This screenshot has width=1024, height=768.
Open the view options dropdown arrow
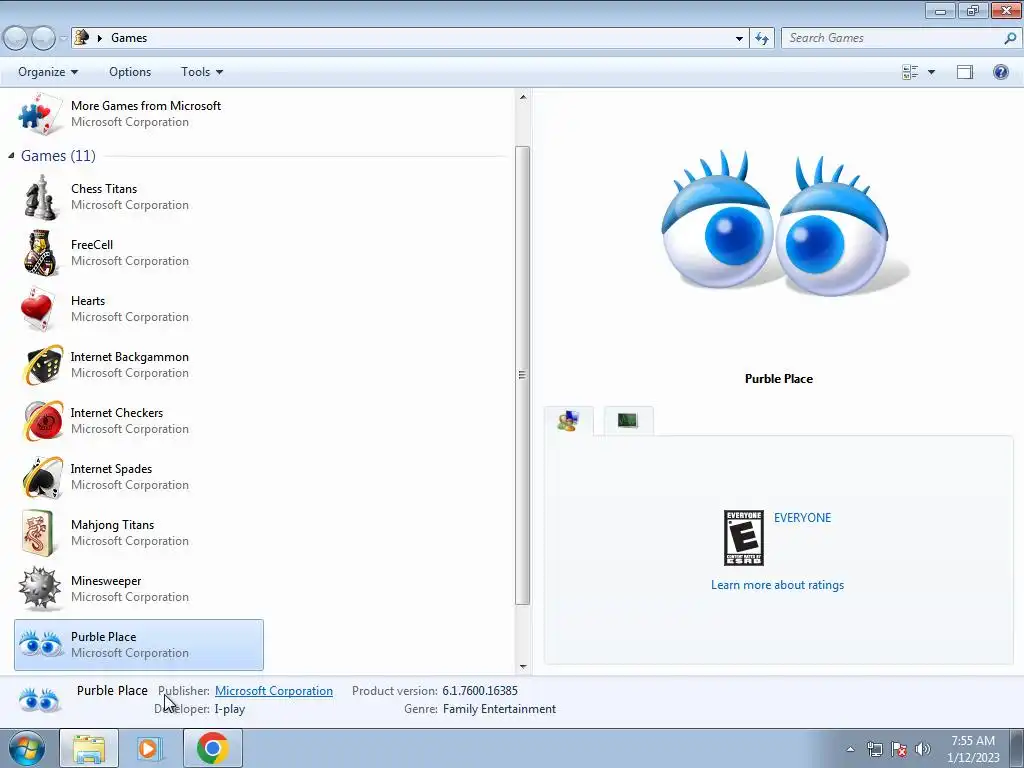[x=931, y=72]
